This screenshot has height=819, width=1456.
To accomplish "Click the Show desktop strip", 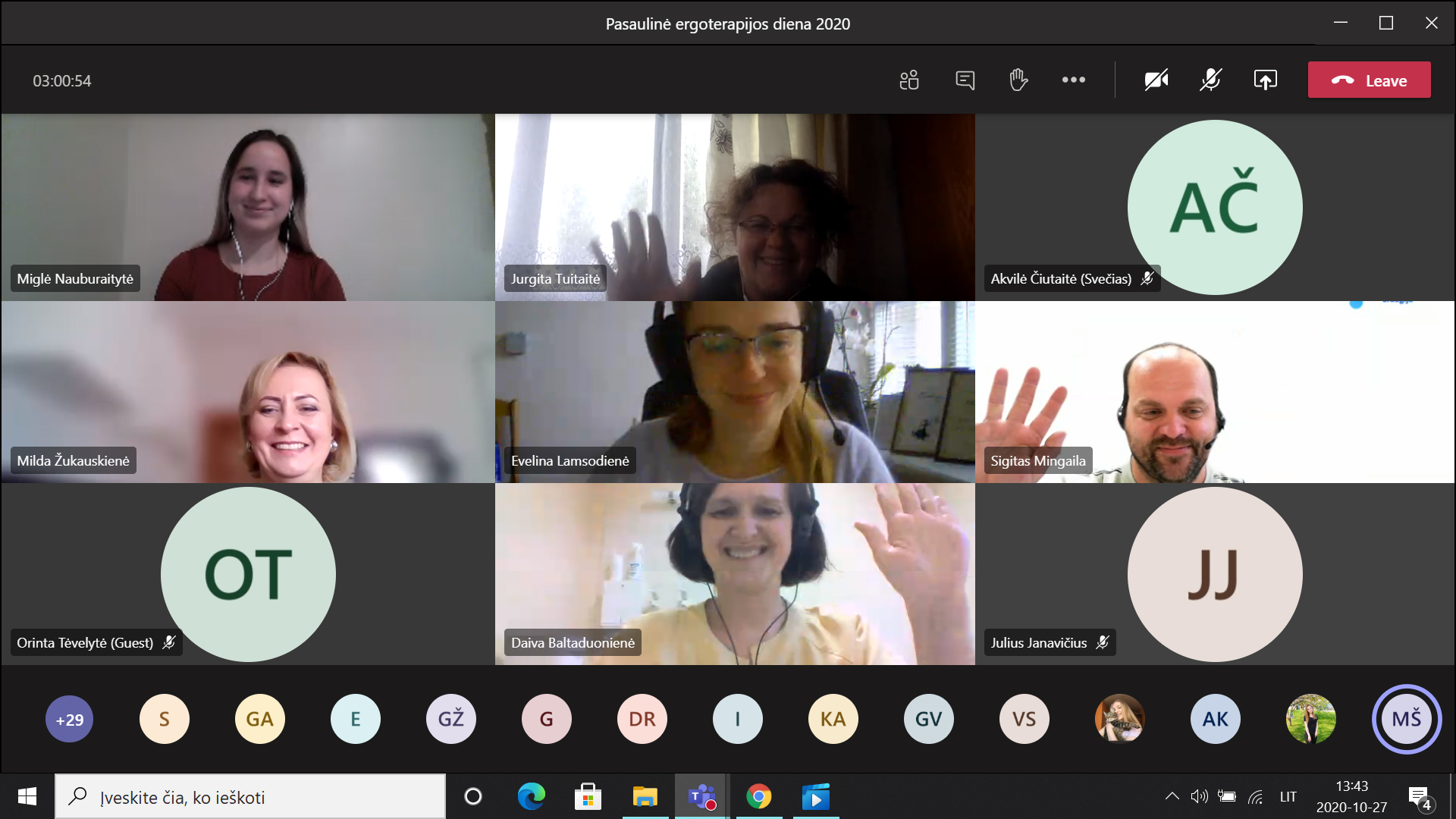I will coord(1451,796).
